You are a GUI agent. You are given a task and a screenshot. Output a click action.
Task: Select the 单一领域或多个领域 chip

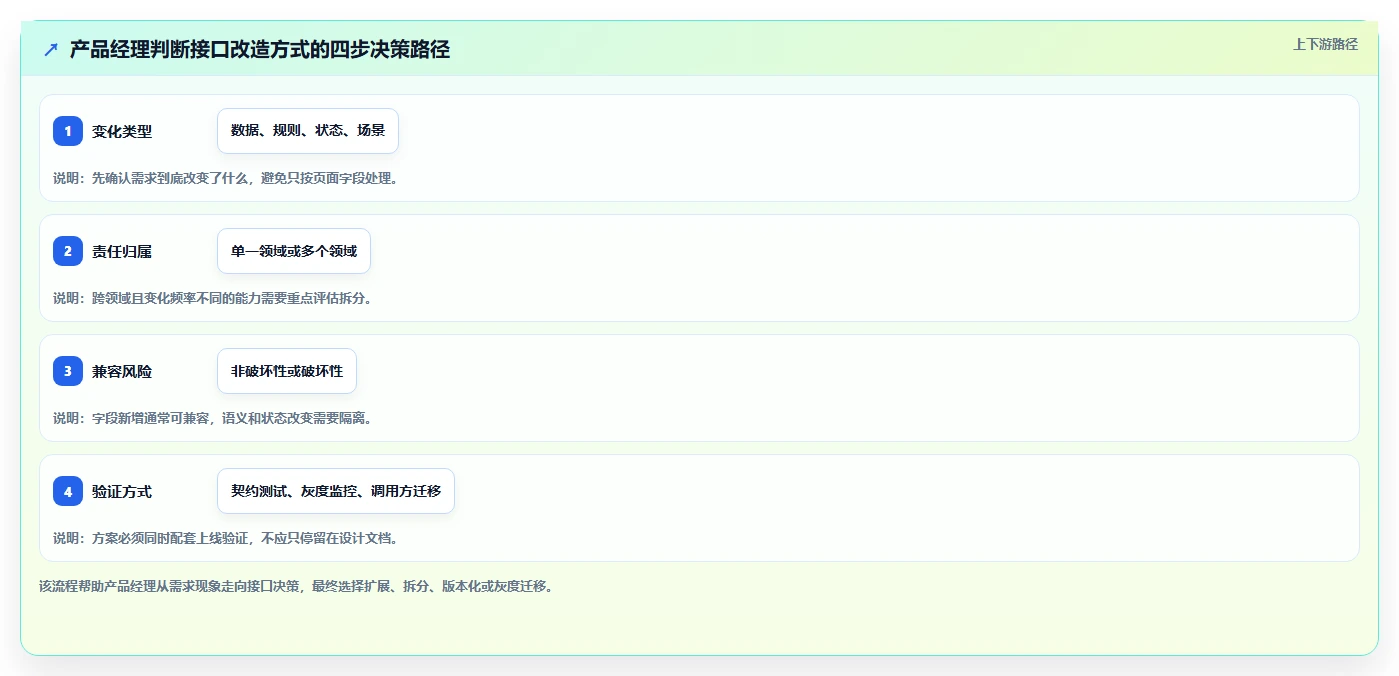pos(294,251)
